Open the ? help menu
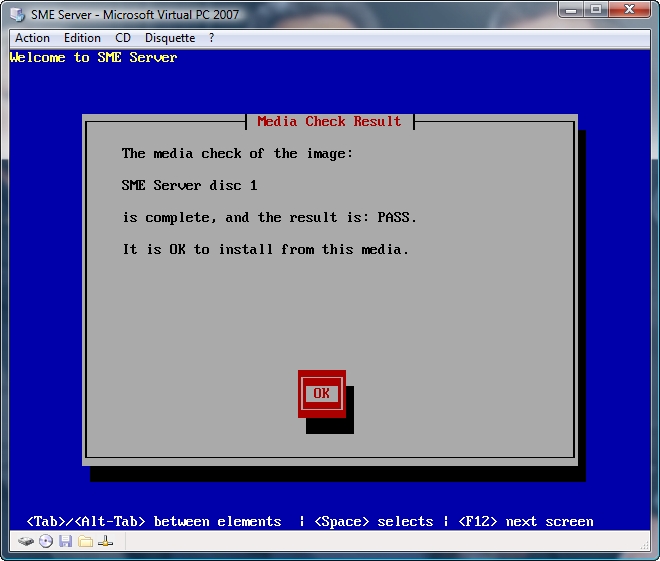 click(211, 38)
